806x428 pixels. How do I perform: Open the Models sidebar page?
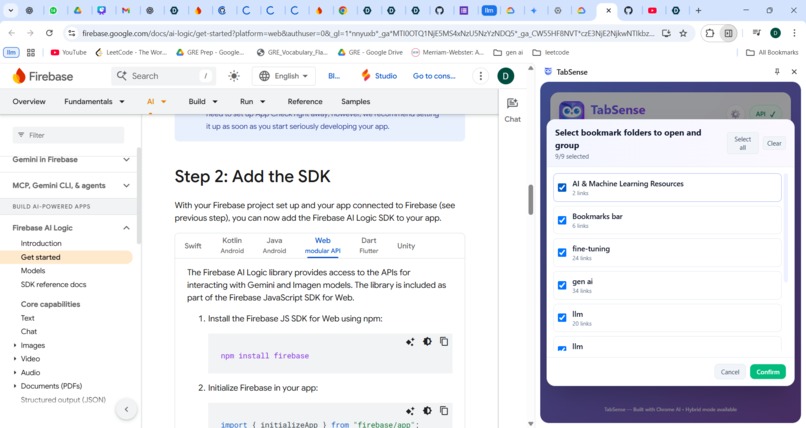point(33,271)
